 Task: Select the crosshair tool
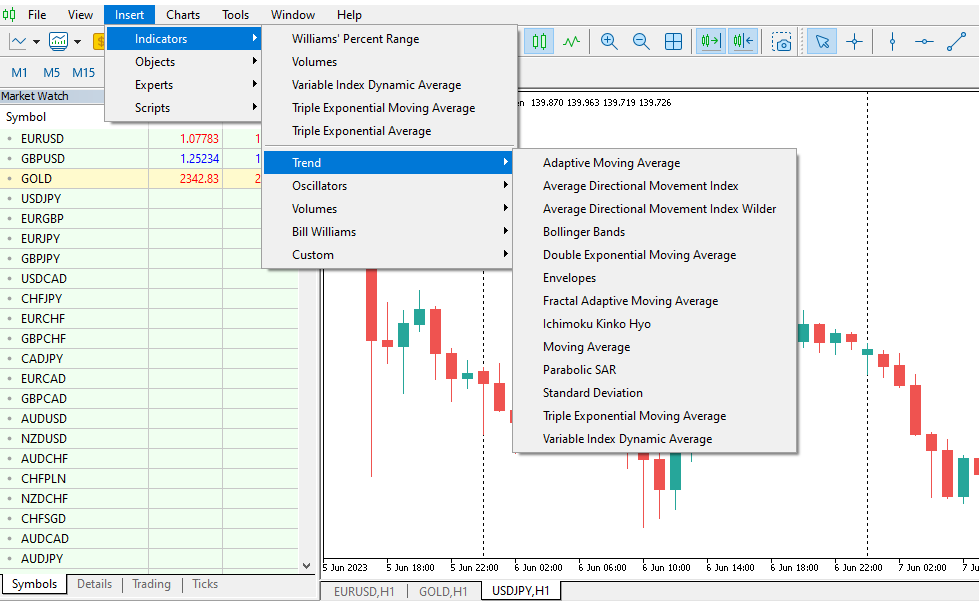[854, 42]
